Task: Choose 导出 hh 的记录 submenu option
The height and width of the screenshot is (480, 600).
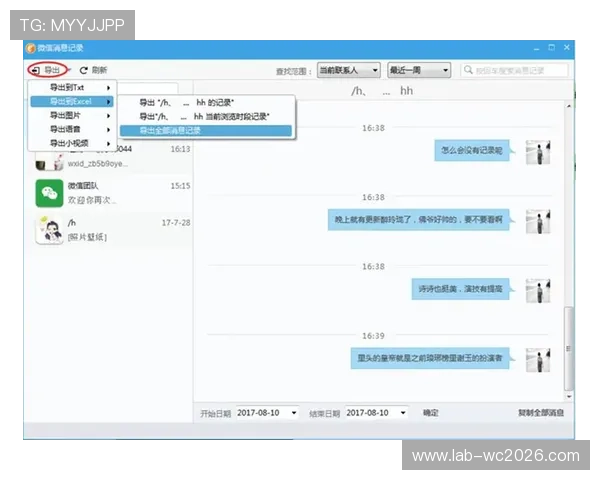Action: (206, 103)
